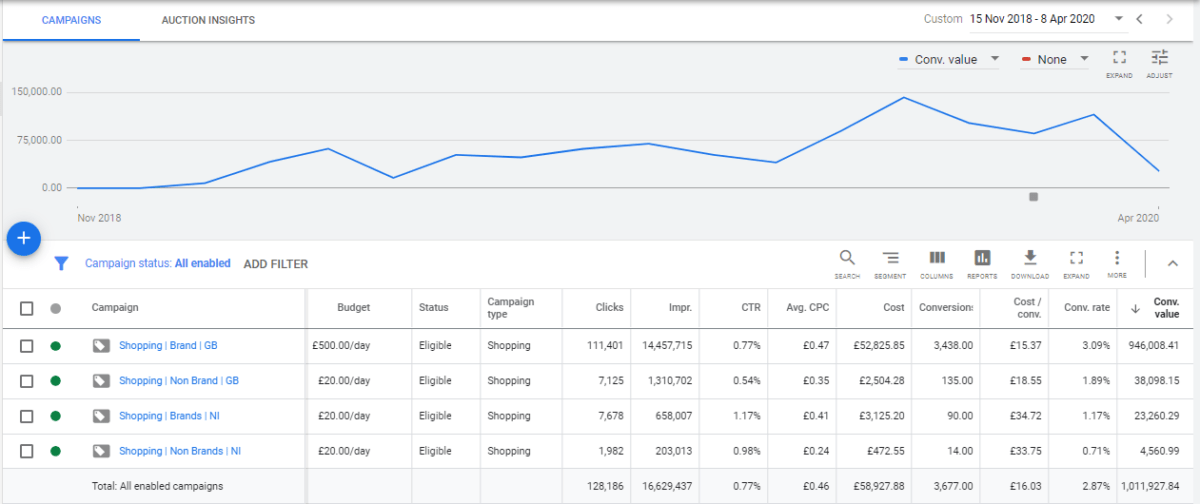
Task: Open the Conv. value metric dropdown
Action: click(x=949, y=59)
